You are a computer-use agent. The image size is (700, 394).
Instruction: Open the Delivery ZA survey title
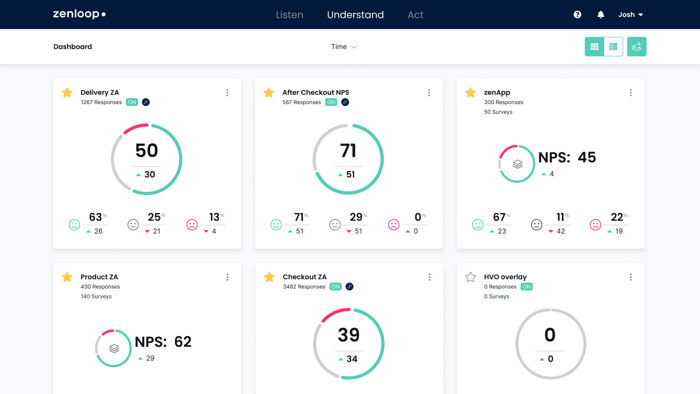100,92
